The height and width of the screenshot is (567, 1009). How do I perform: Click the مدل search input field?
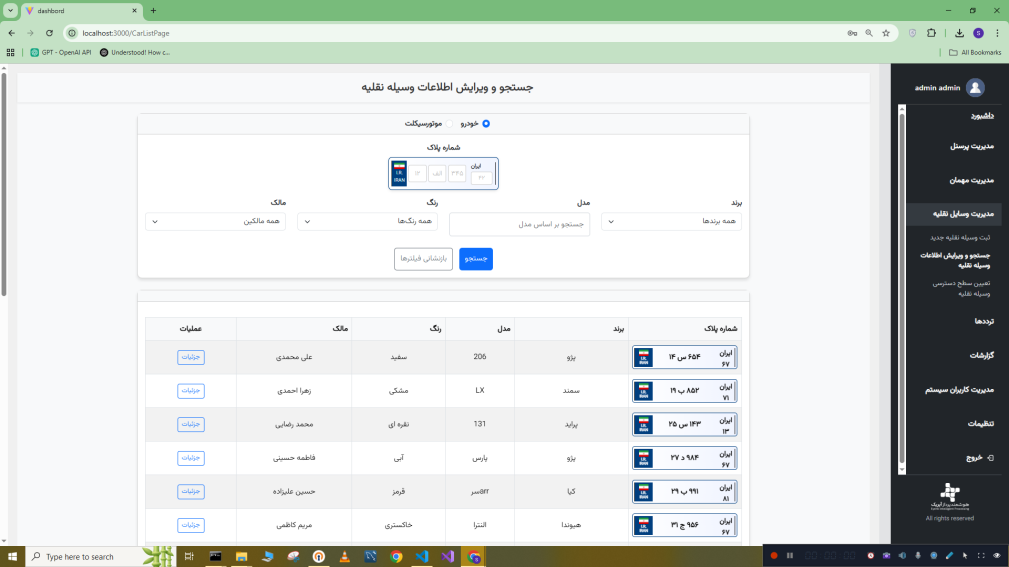coord(519,225)
